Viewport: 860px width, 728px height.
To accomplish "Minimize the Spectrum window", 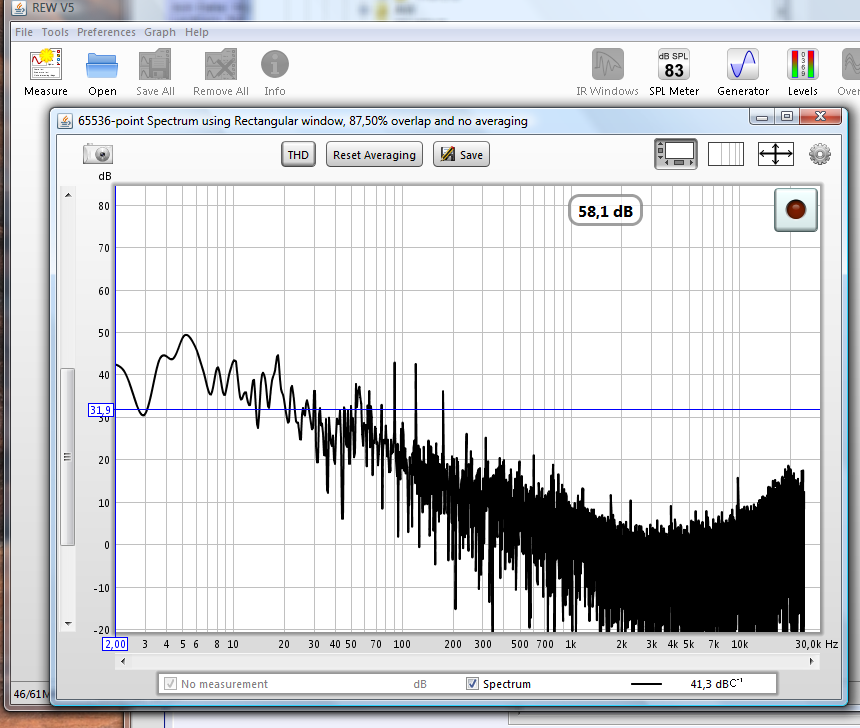I will (x=761, y=117).
